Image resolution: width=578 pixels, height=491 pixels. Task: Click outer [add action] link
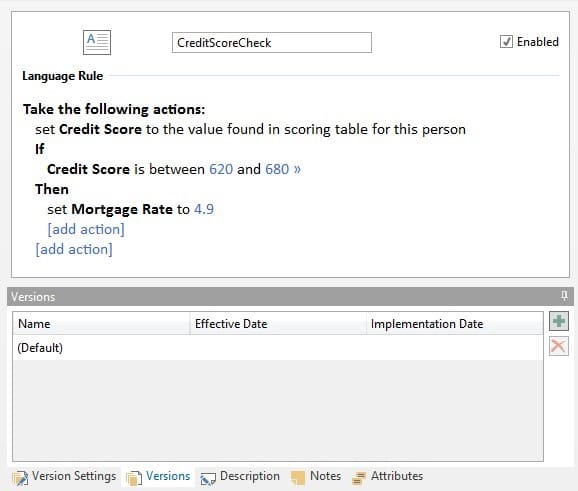coord(74,250)
